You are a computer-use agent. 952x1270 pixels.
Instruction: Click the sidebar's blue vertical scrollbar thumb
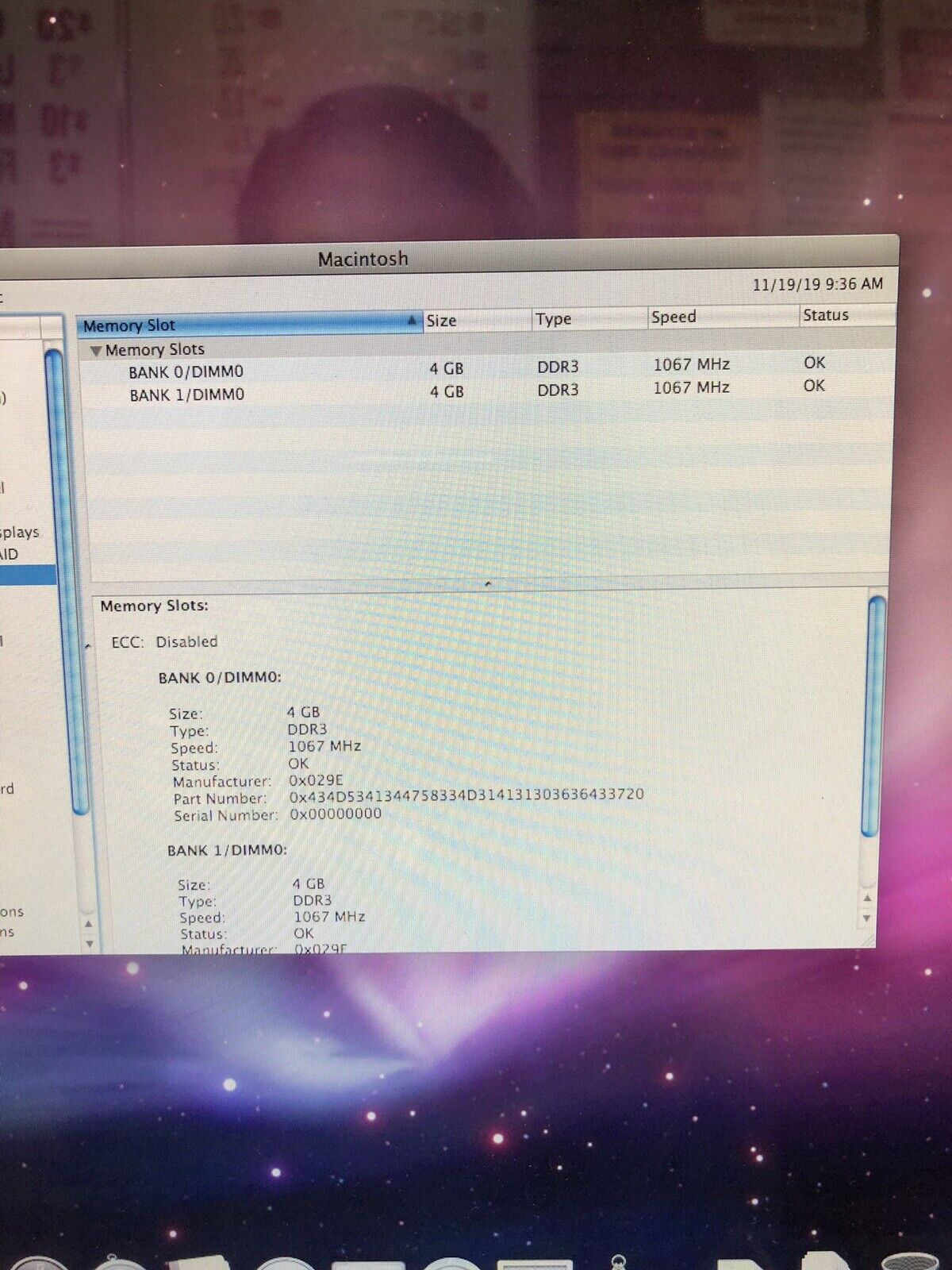[x=66, y=583]
